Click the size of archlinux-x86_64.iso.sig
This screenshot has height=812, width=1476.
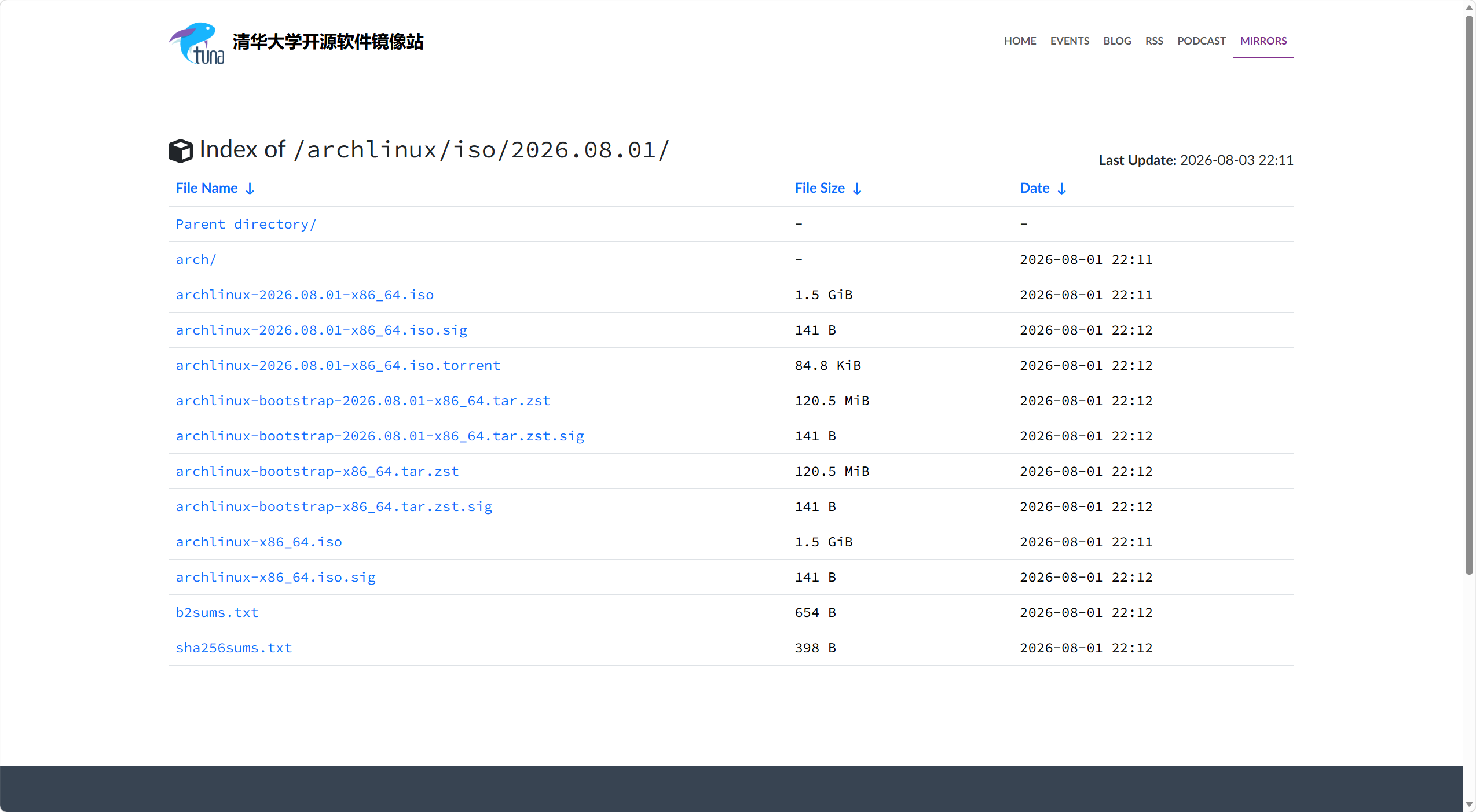pyautogui.click(x=815, y=577)
